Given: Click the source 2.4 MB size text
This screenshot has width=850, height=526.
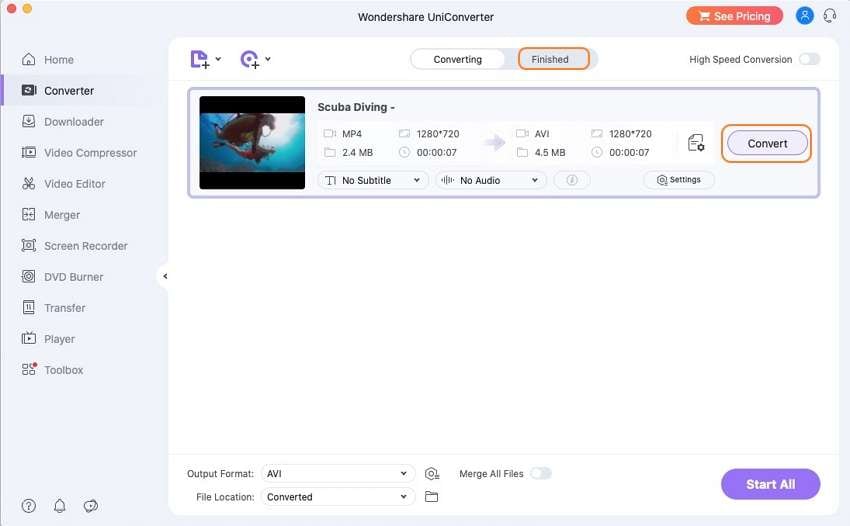Looking at the screenshot, I should click(357, 152).
